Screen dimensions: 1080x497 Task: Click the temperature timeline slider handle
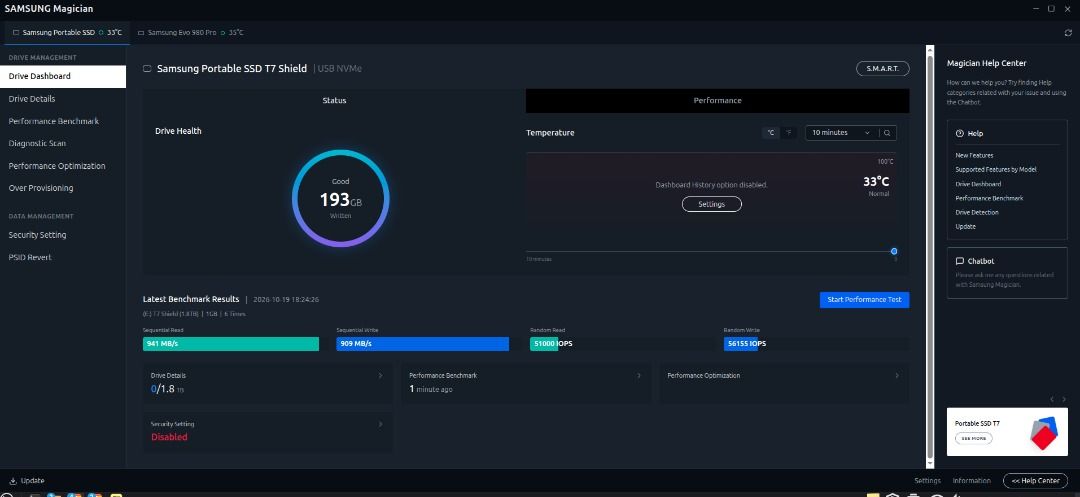click(894, 251)
